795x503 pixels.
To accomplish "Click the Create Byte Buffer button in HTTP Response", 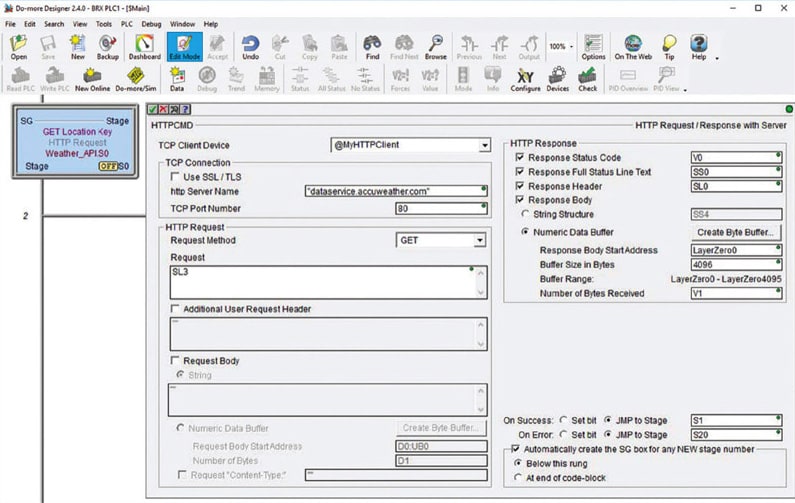I will 736,232.
